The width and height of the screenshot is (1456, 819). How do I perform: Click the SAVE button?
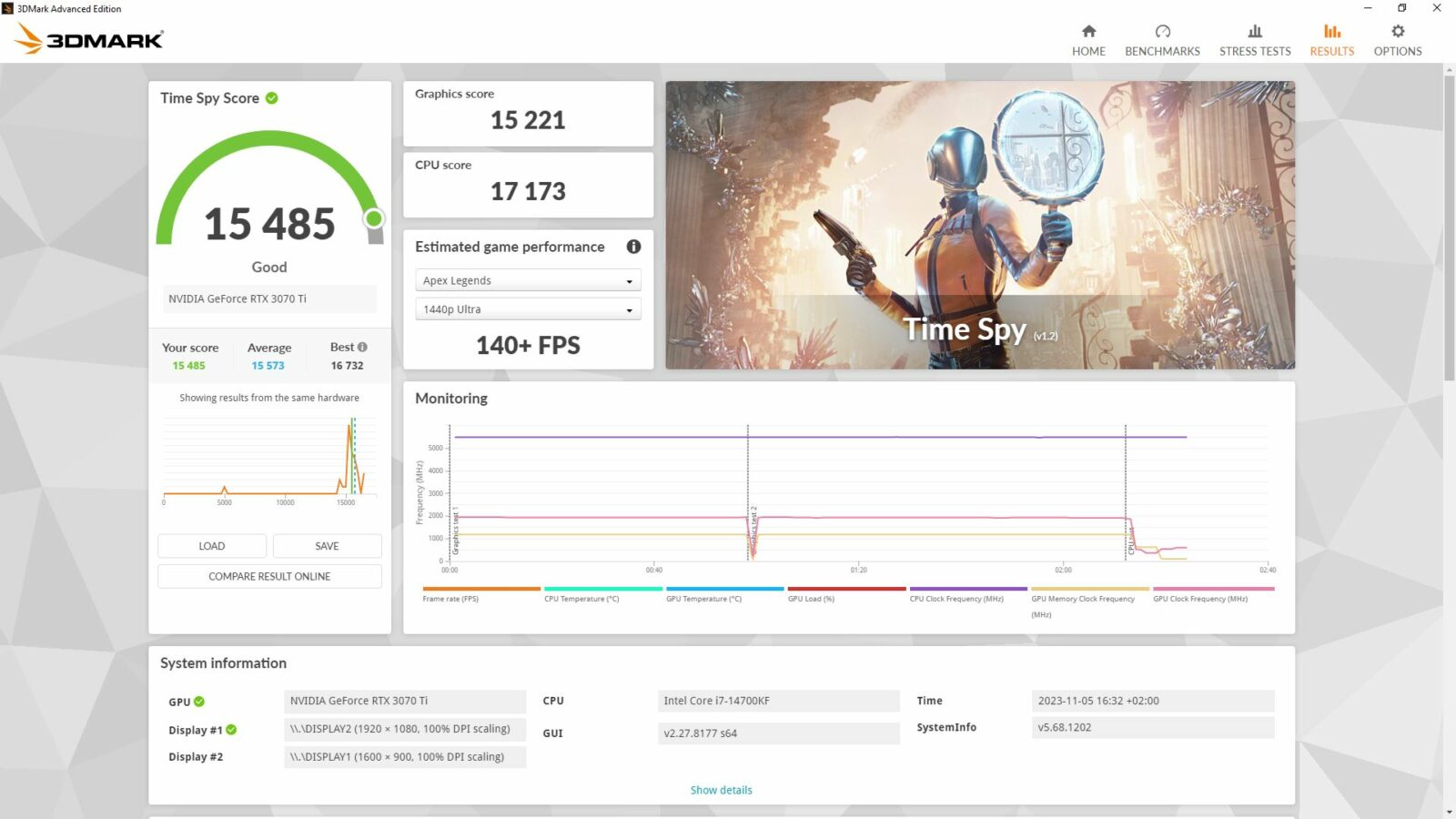[327, 545]
